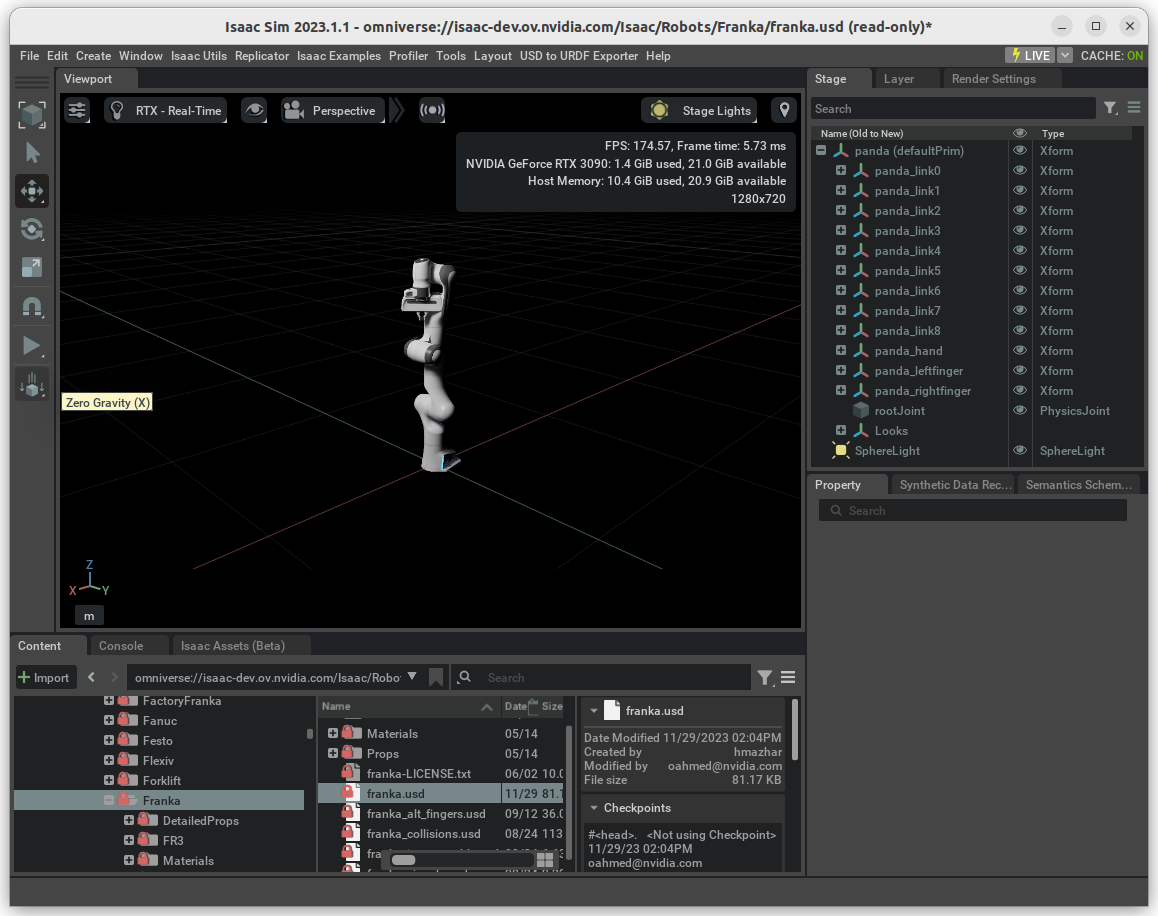The height and width of the screenshot is (916, 1158).
Task: Open the Stage options hamburger menu
Action: coord(1134,109)
